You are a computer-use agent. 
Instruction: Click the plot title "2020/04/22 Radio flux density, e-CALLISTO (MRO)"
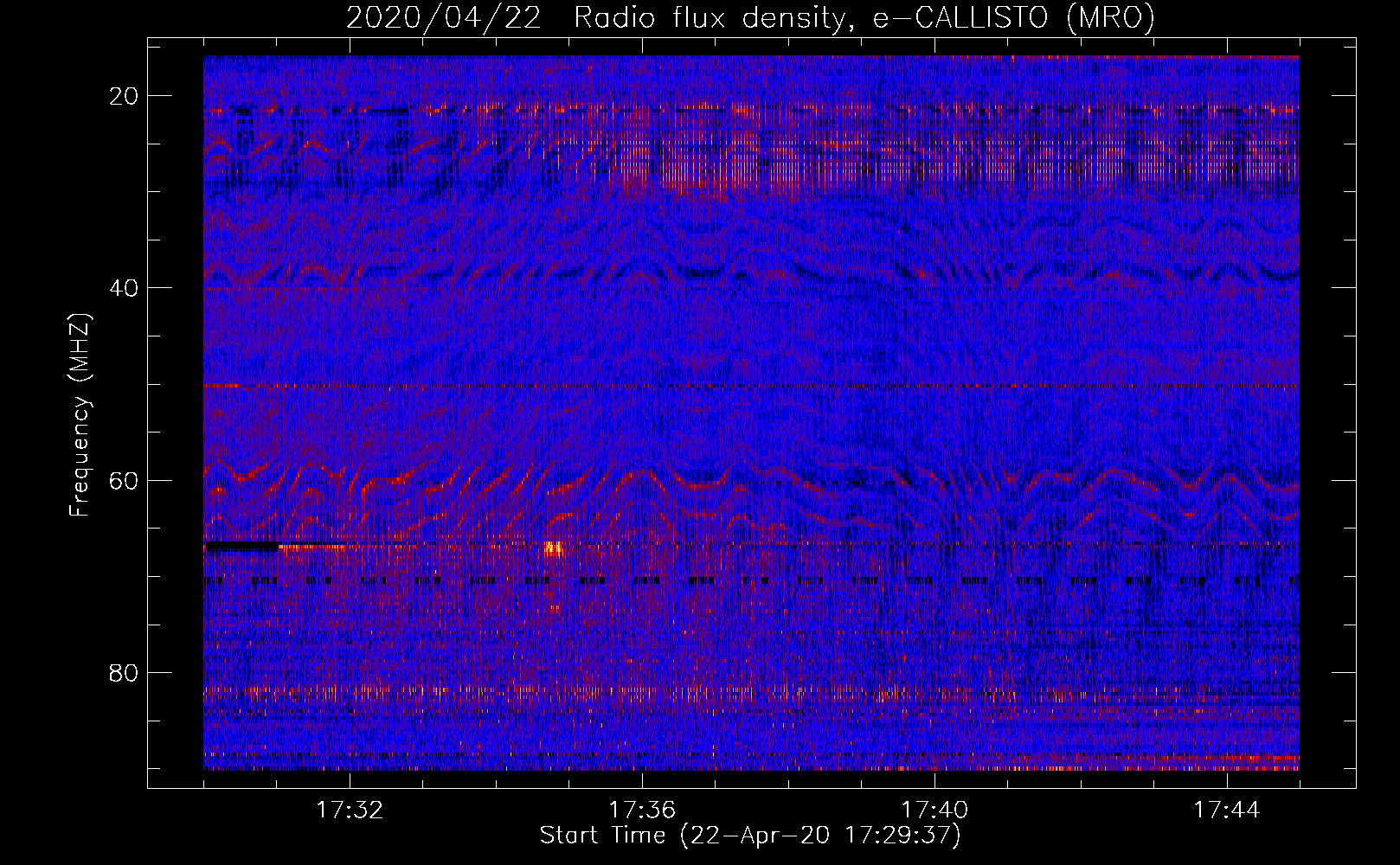750,17
